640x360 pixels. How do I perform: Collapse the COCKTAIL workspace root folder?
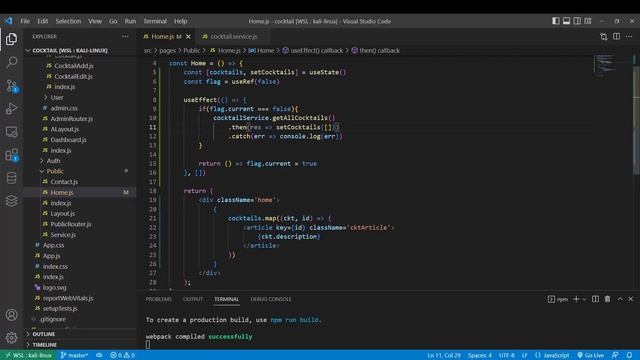point(70,50)
